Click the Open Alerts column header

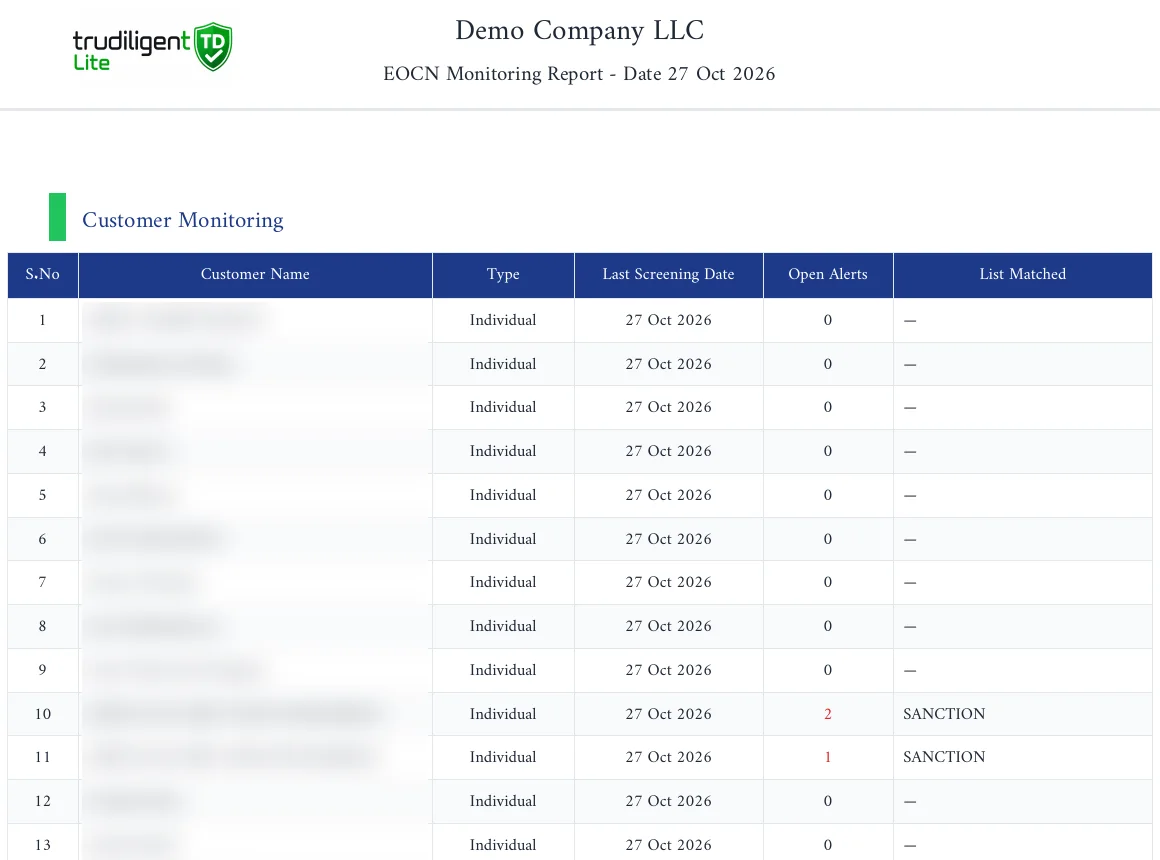tap(828, 275)
